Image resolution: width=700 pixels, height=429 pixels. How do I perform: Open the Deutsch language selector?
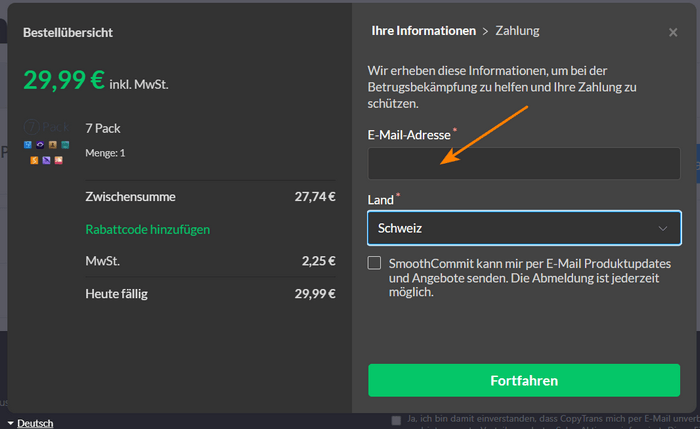pyautogui.click(x=30, y=423)
